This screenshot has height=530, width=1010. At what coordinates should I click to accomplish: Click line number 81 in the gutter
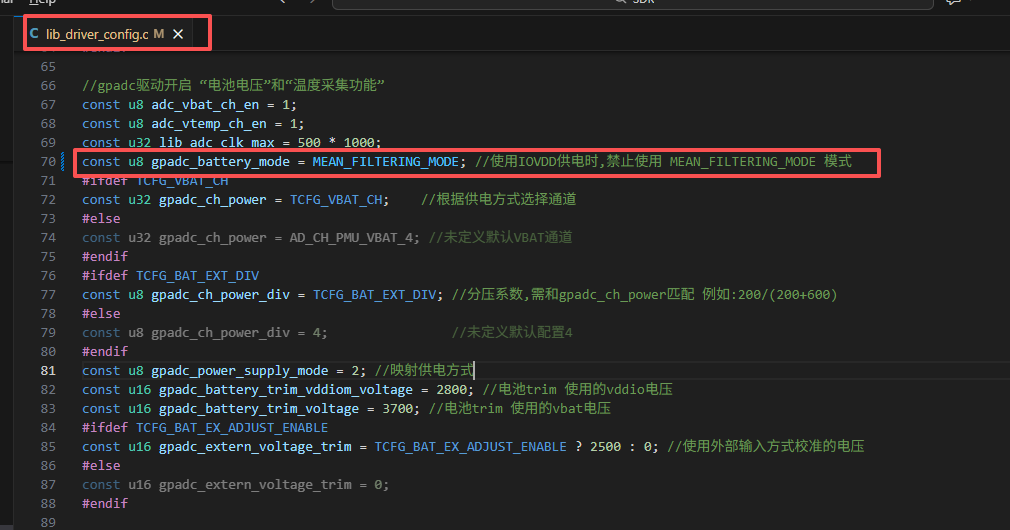pos(48,370)
